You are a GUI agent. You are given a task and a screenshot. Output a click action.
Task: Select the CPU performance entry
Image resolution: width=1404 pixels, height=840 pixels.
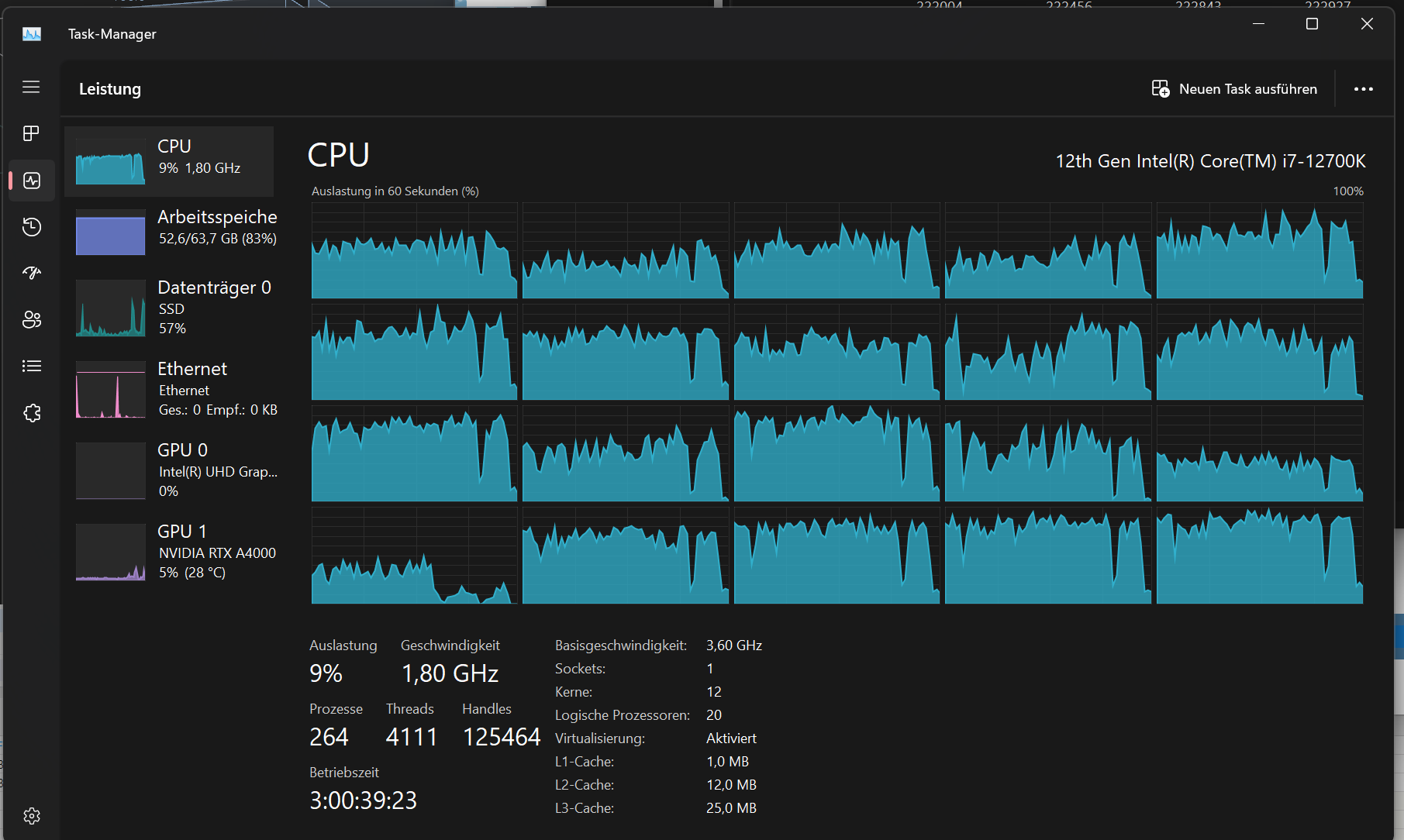coord(169,161)
